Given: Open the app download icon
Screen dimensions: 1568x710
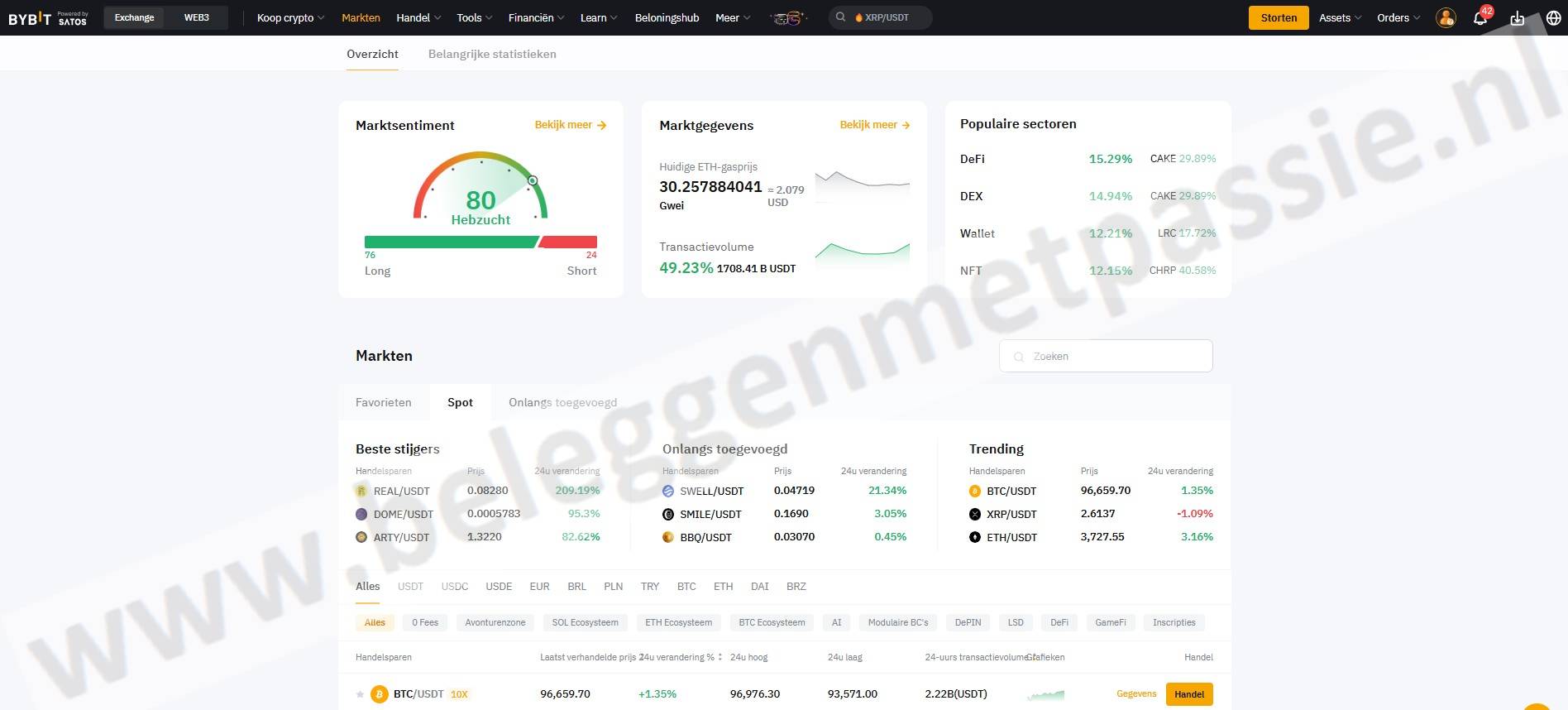Looking at the screenshot, I should [1517, 18].
